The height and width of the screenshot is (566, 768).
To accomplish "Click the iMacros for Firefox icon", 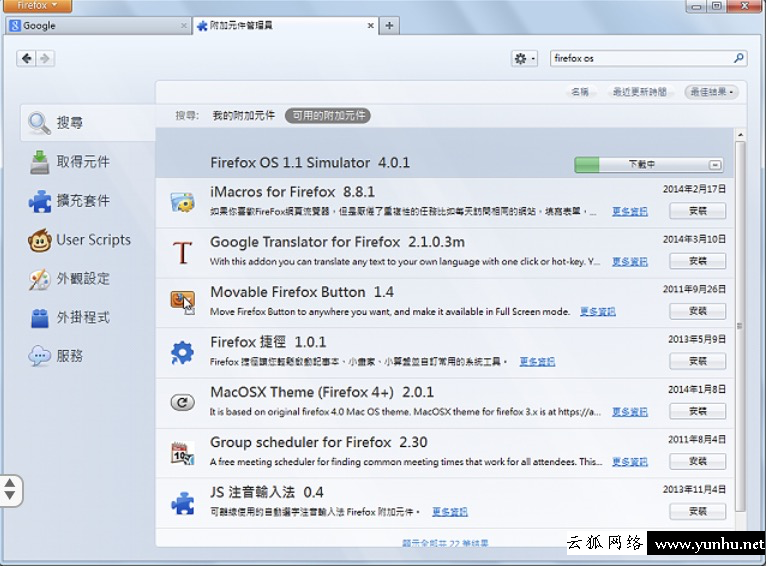I will tap(183, 202).
